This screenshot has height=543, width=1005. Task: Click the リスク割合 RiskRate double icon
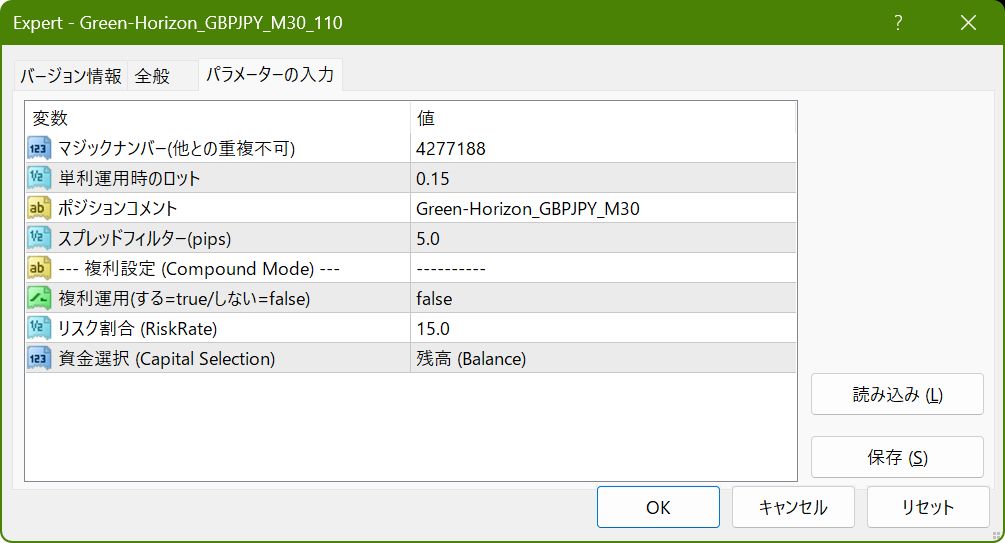tap(39, 328)
